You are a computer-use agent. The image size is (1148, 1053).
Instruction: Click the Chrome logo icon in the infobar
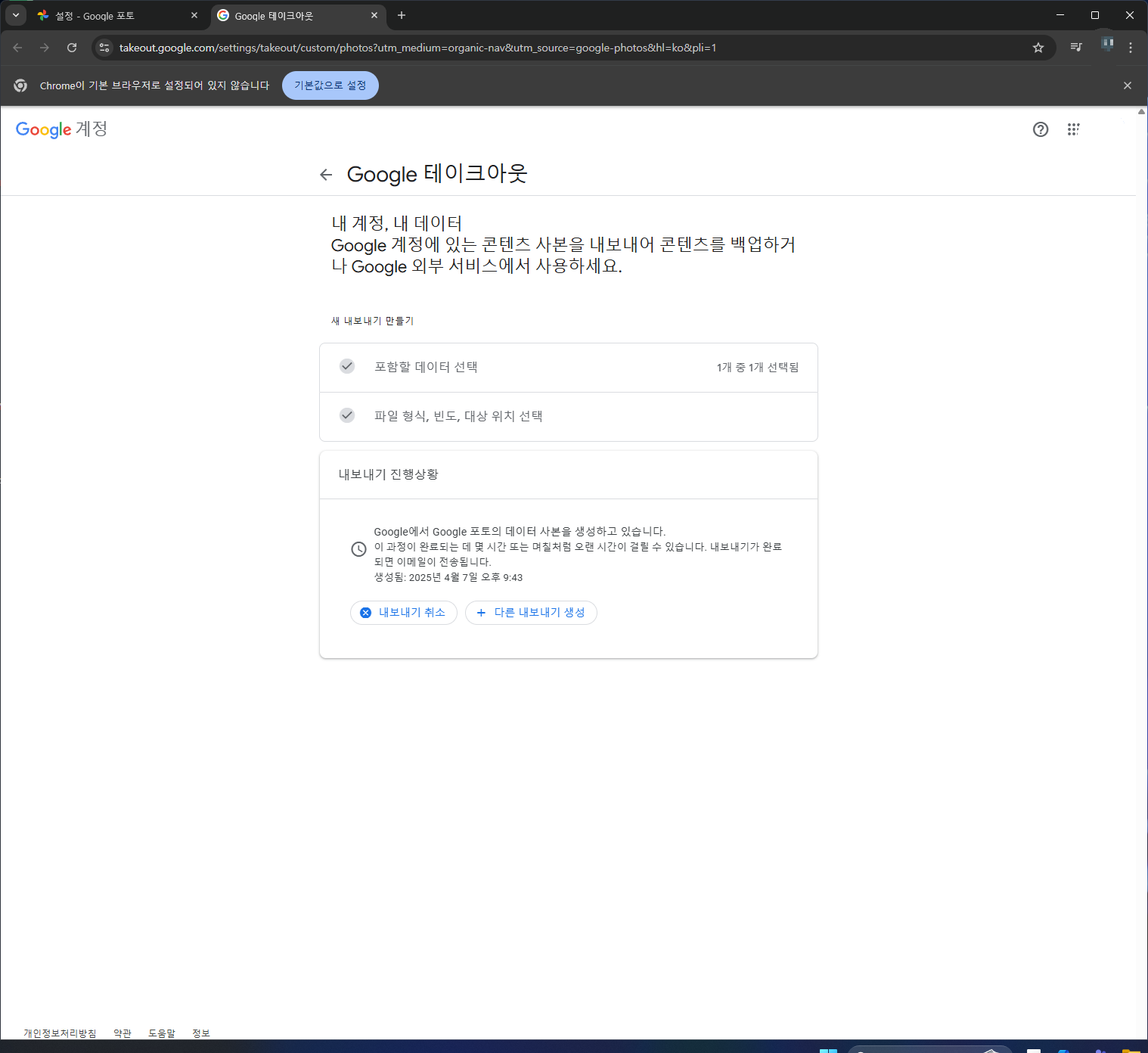[x=20, y=85]
